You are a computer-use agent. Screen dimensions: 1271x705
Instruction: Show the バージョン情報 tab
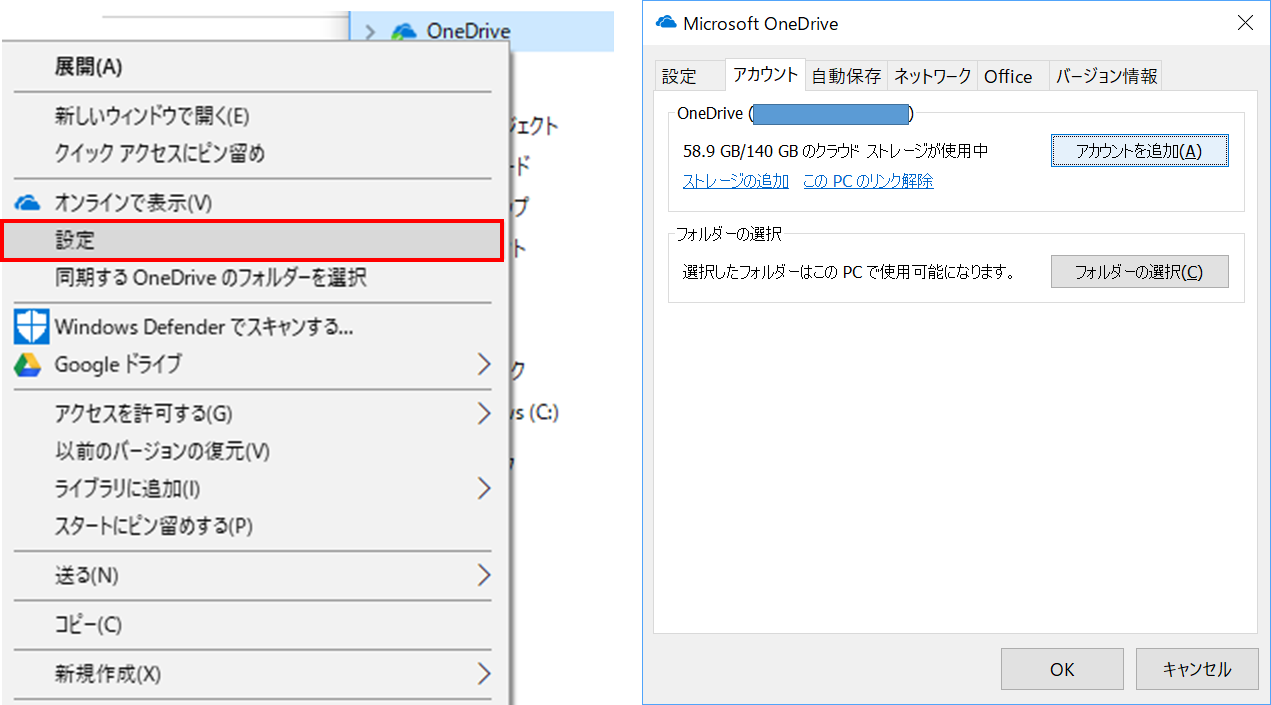[x=1107, y=76]
